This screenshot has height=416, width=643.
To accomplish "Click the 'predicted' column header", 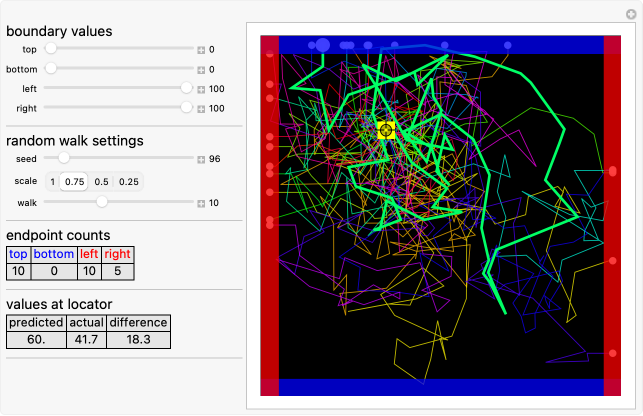I will click(x=36, y=323).
